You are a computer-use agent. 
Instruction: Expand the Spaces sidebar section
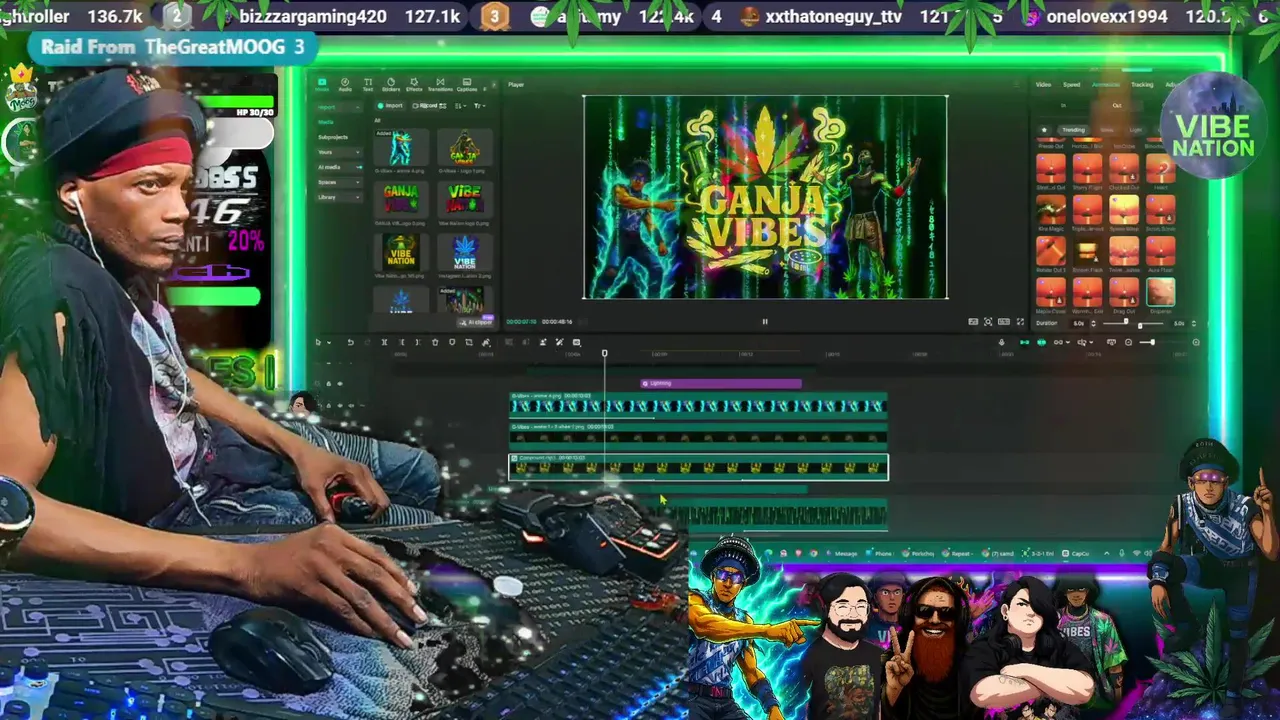point(340,182)
